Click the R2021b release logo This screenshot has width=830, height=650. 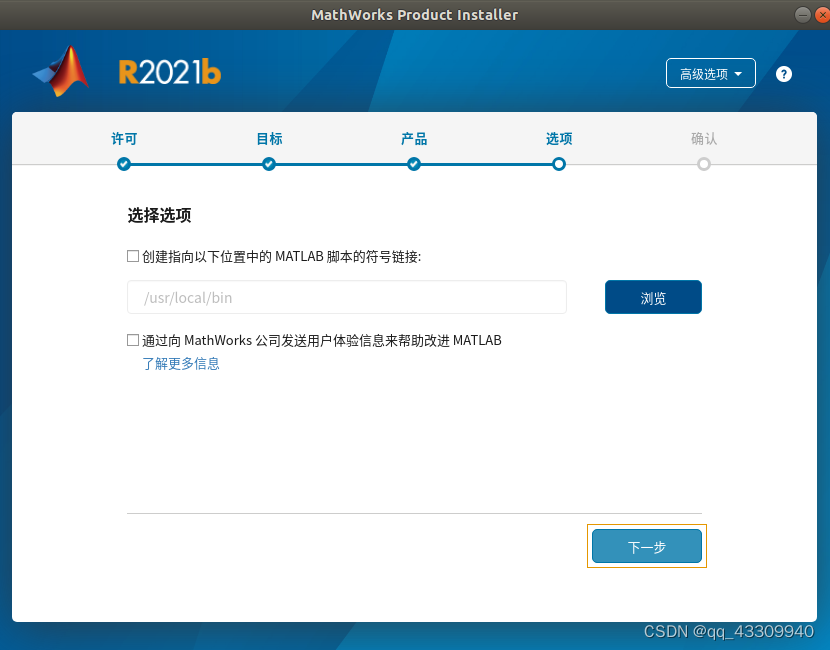pyautogui.click(x=169, y=73)
